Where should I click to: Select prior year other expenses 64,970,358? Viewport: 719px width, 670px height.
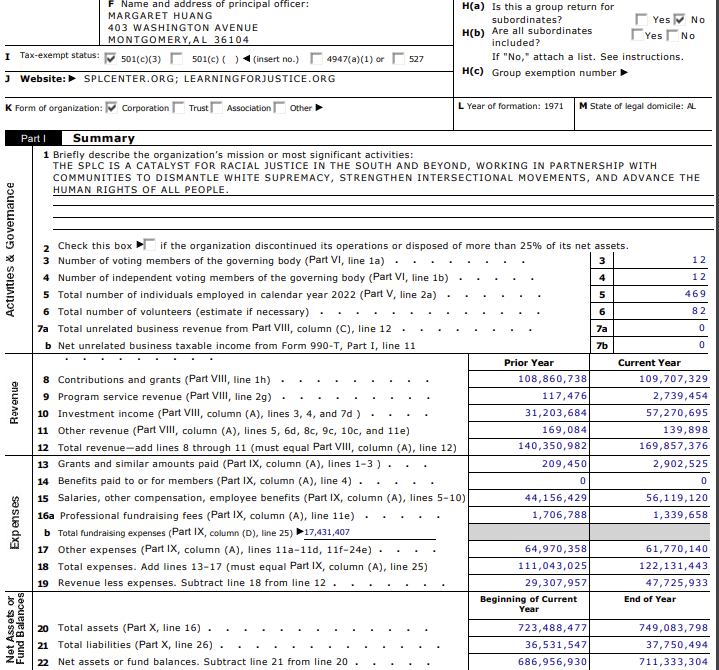click(x=556, y=548)
